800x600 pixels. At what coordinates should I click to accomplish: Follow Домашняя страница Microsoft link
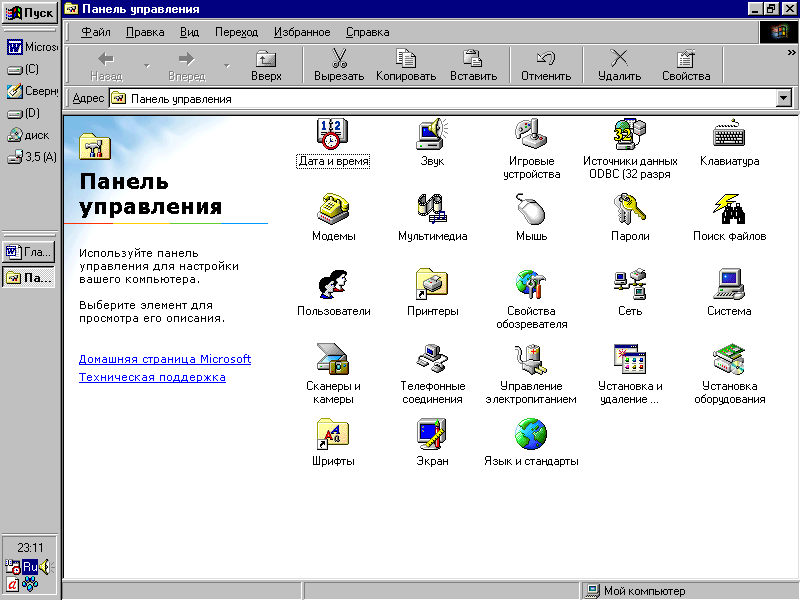point(165,359)
